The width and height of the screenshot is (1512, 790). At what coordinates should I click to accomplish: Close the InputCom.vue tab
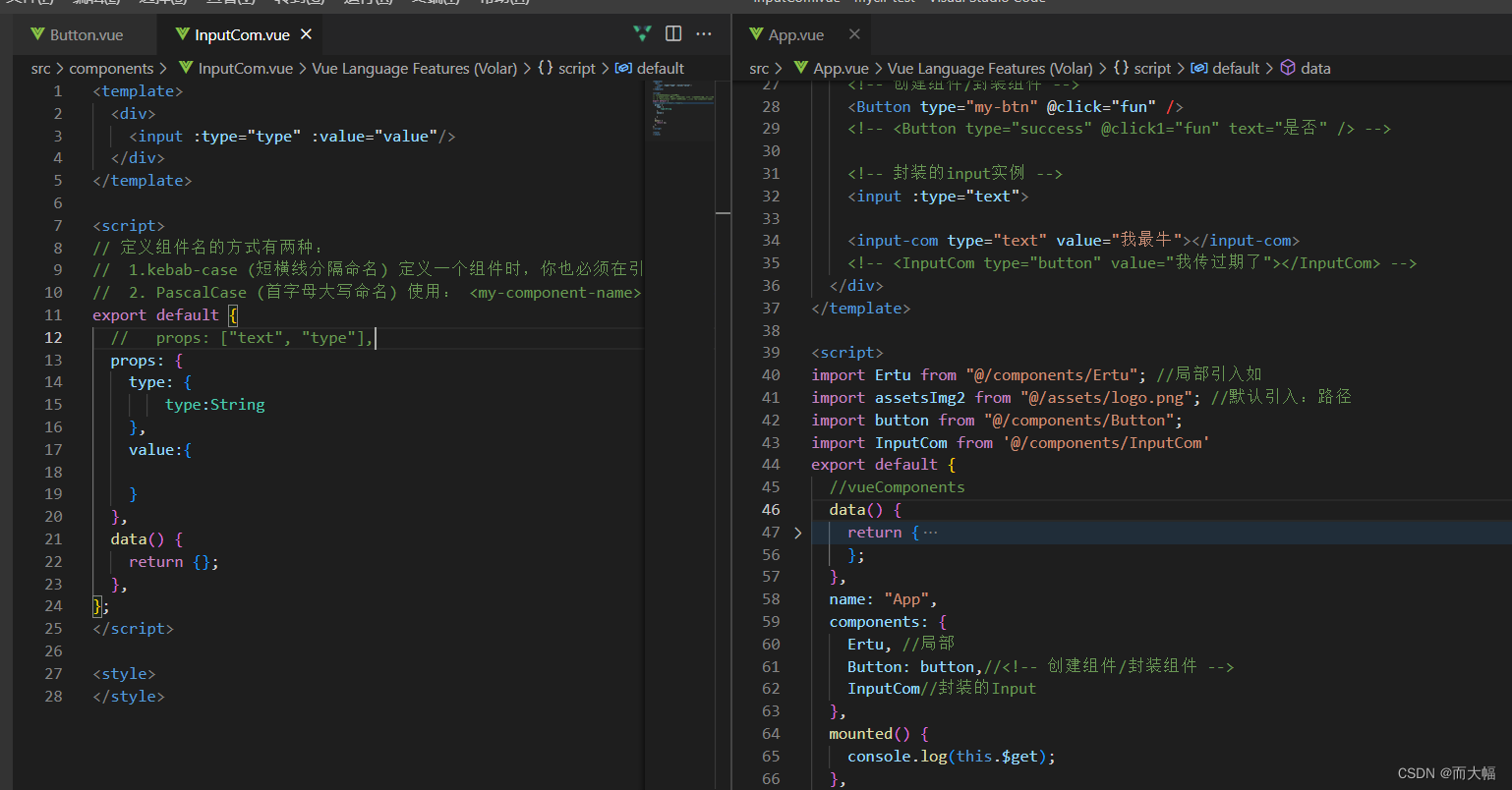click(x=305, y=33)
